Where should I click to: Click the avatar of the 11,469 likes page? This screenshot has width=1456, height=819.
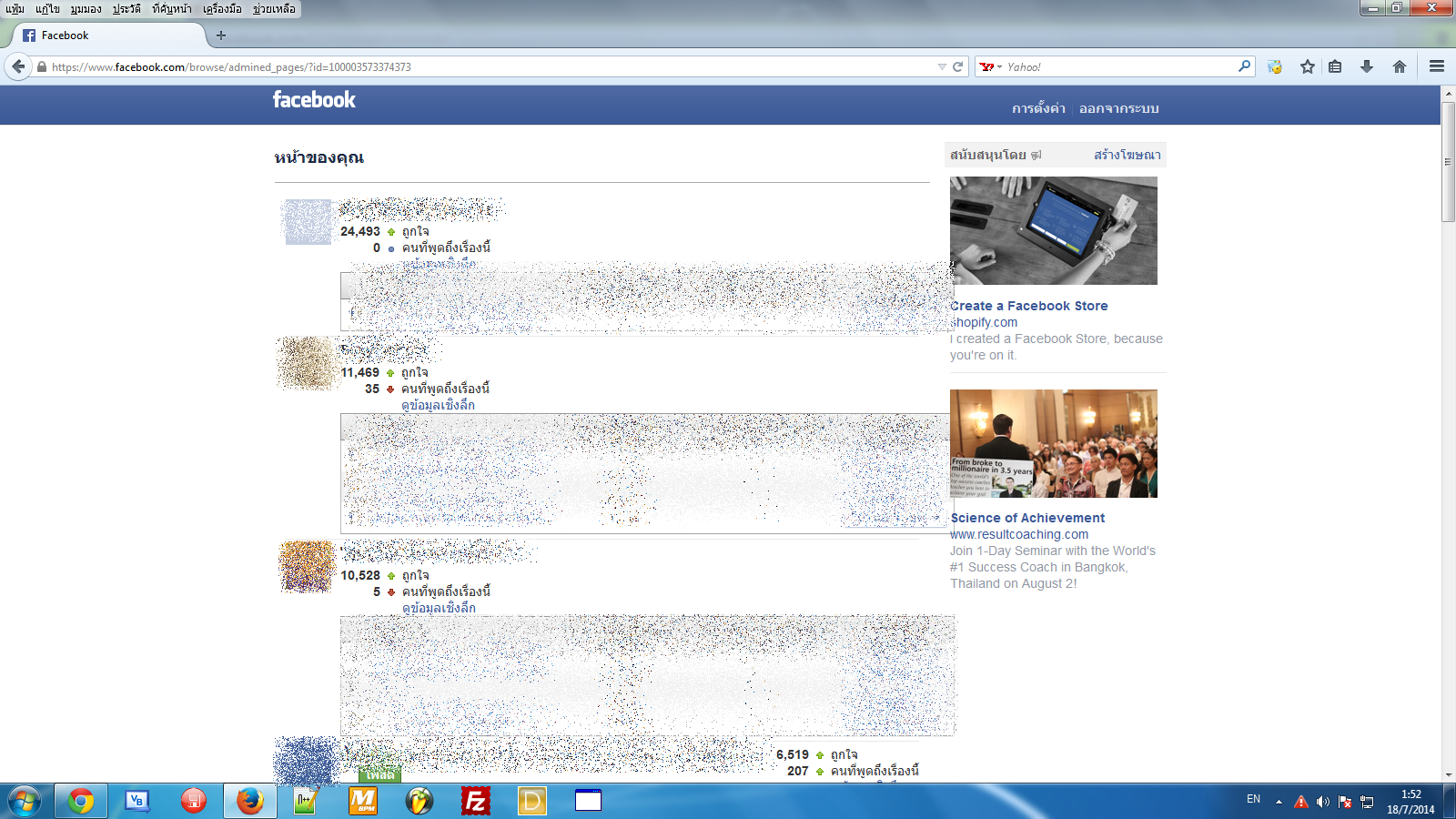(308, 363)
